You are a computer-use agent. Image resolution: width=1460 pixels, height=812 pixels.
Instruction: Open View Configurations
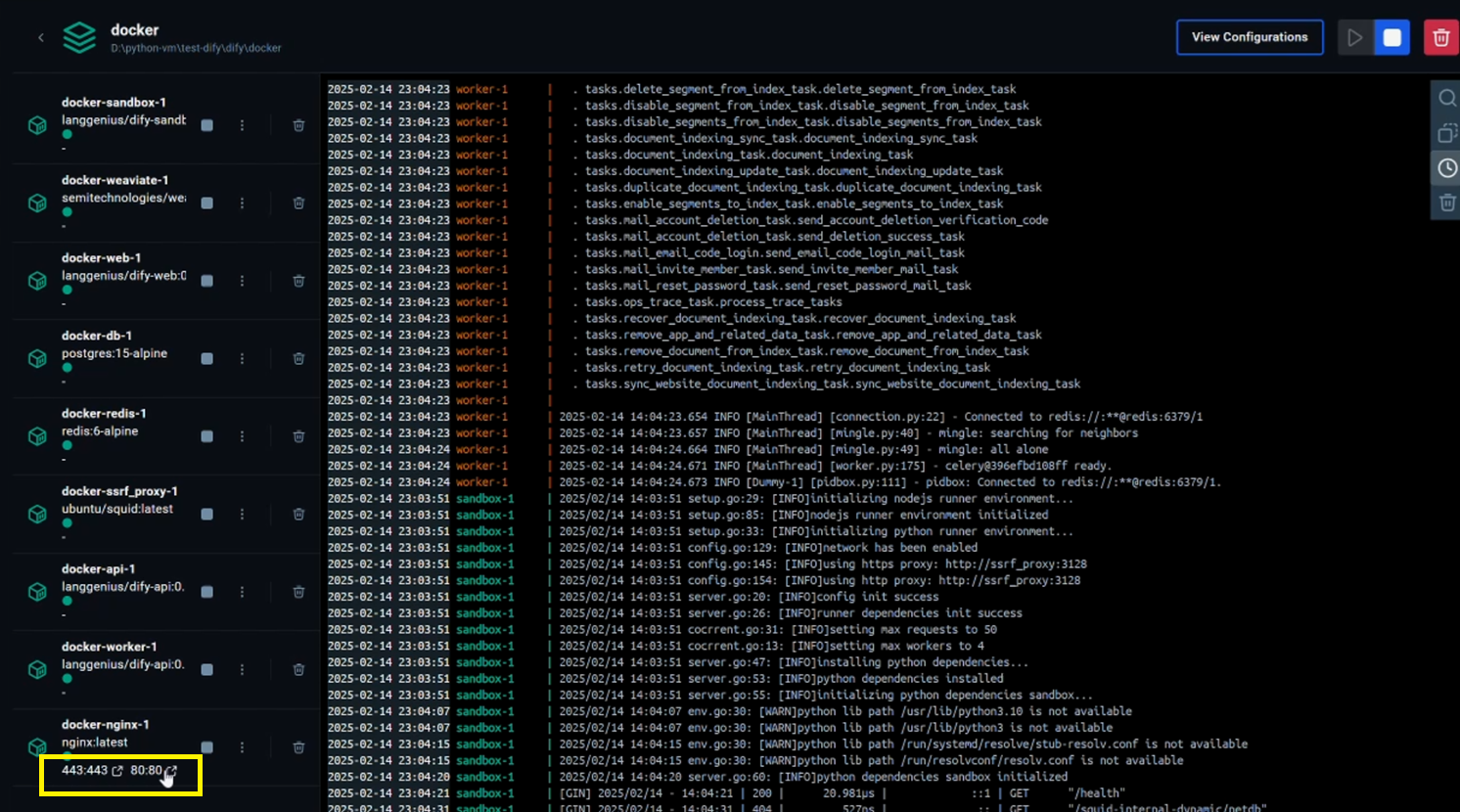click(1250, 37)
